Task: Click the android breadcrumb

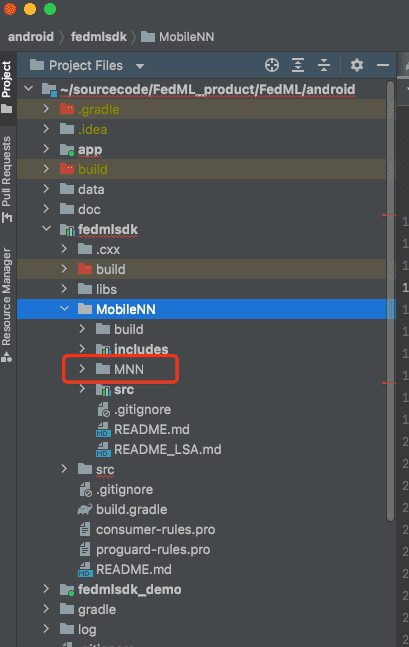Action: click(31, 37)
